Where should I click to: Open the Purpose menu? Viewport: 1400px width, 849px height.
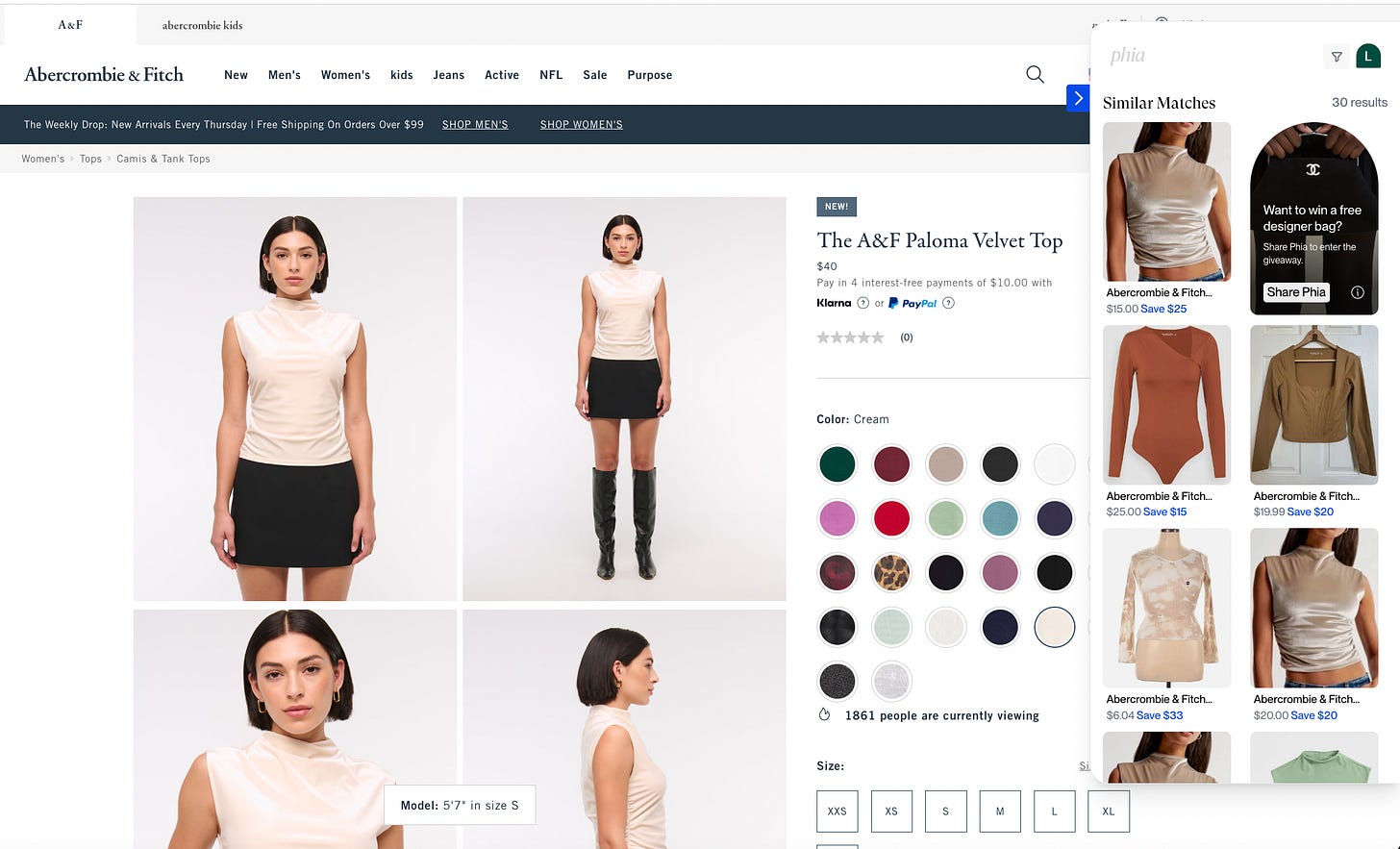pos(650,75)
